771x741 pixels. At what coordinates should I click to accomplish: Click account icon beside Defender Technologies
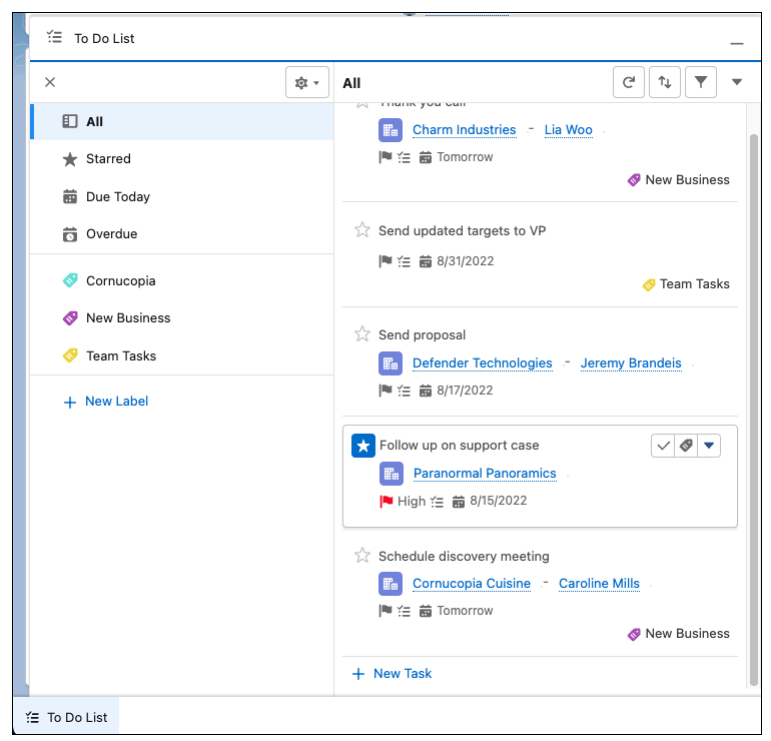390,363
